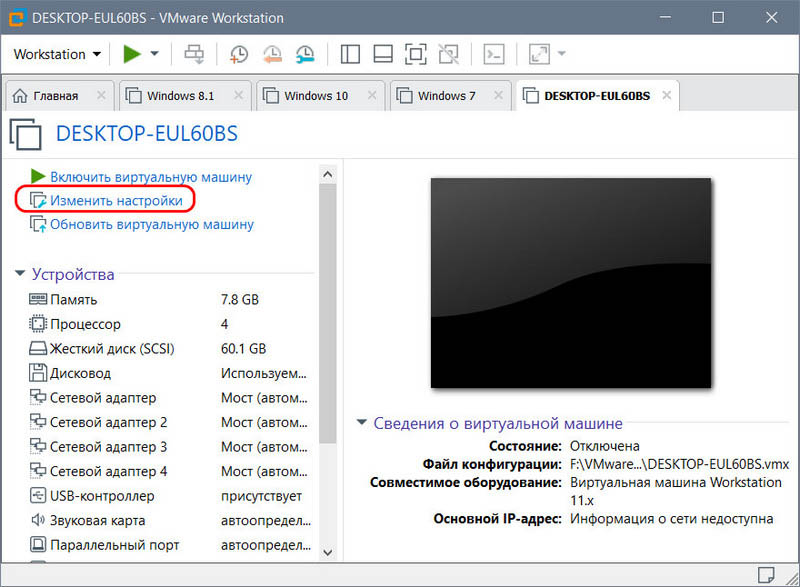Click Send Ctrl+Alt+Del toolbar icon
The width and height of the screenshot is (800, 587).
coord(194,54)
